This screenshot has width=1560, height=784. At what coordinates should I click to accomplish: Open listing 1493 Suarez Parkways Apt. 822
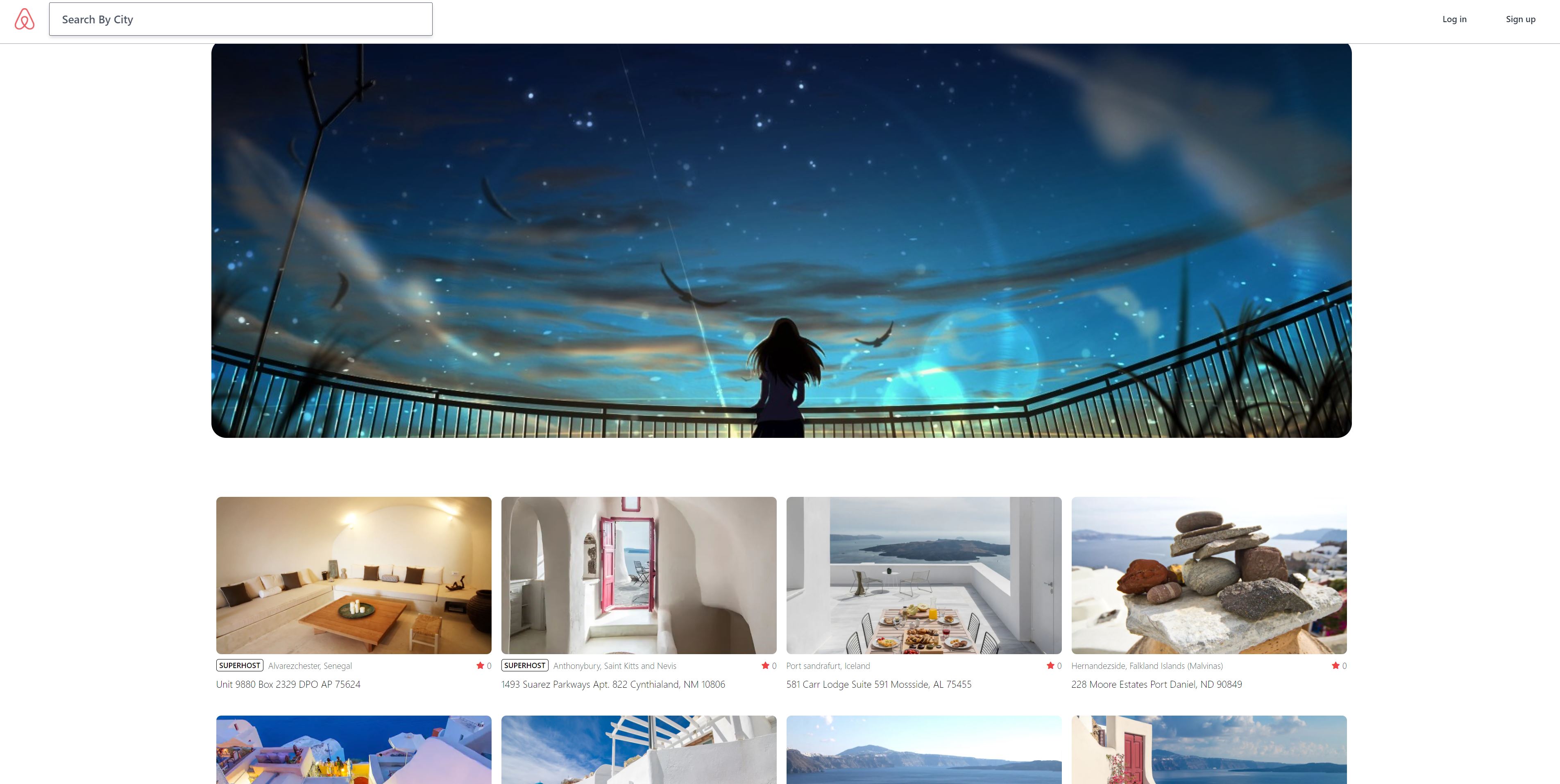[x=613, y=684]
